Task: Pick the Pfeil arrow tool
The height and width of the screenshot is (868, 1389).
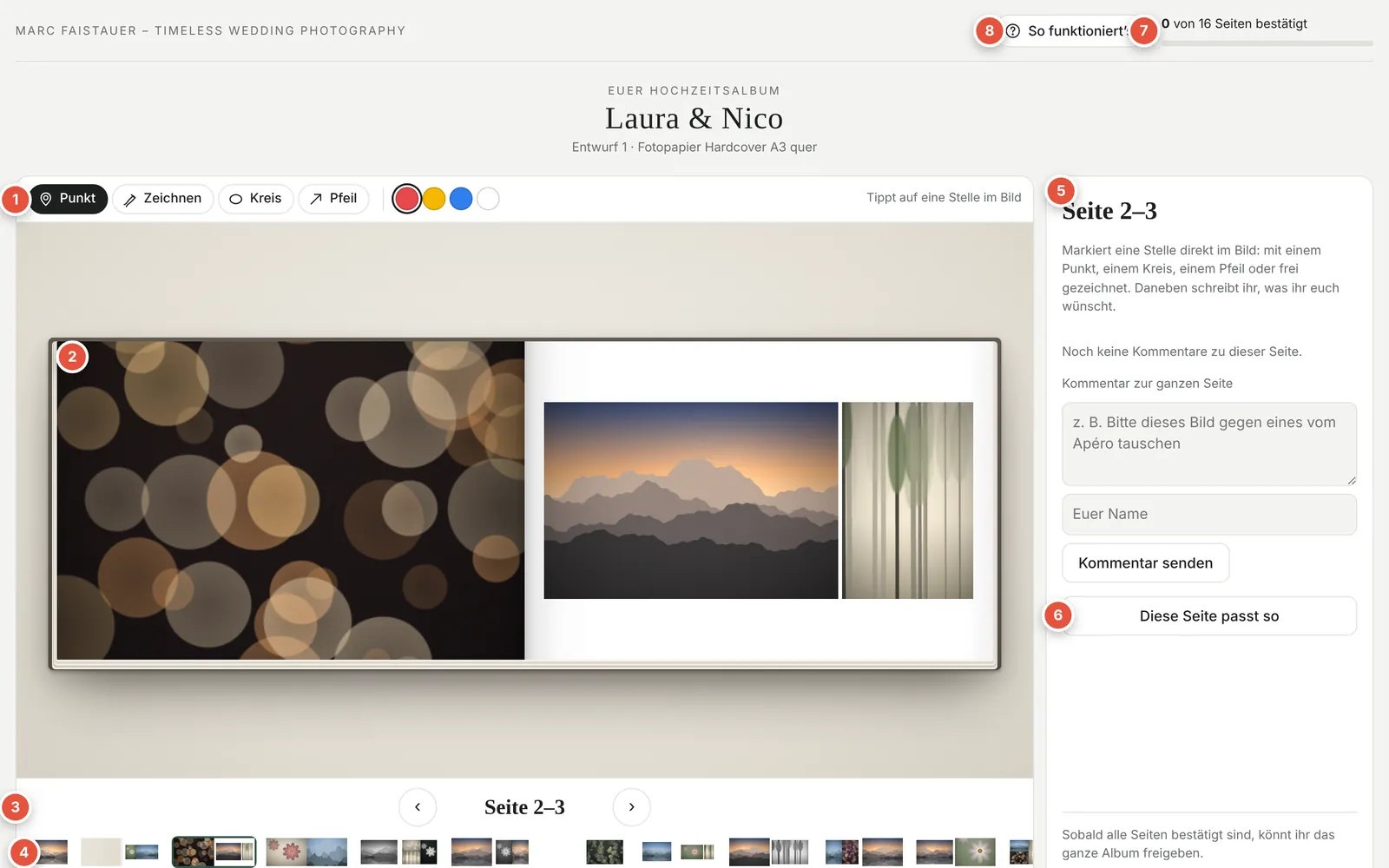Action: 334,199
